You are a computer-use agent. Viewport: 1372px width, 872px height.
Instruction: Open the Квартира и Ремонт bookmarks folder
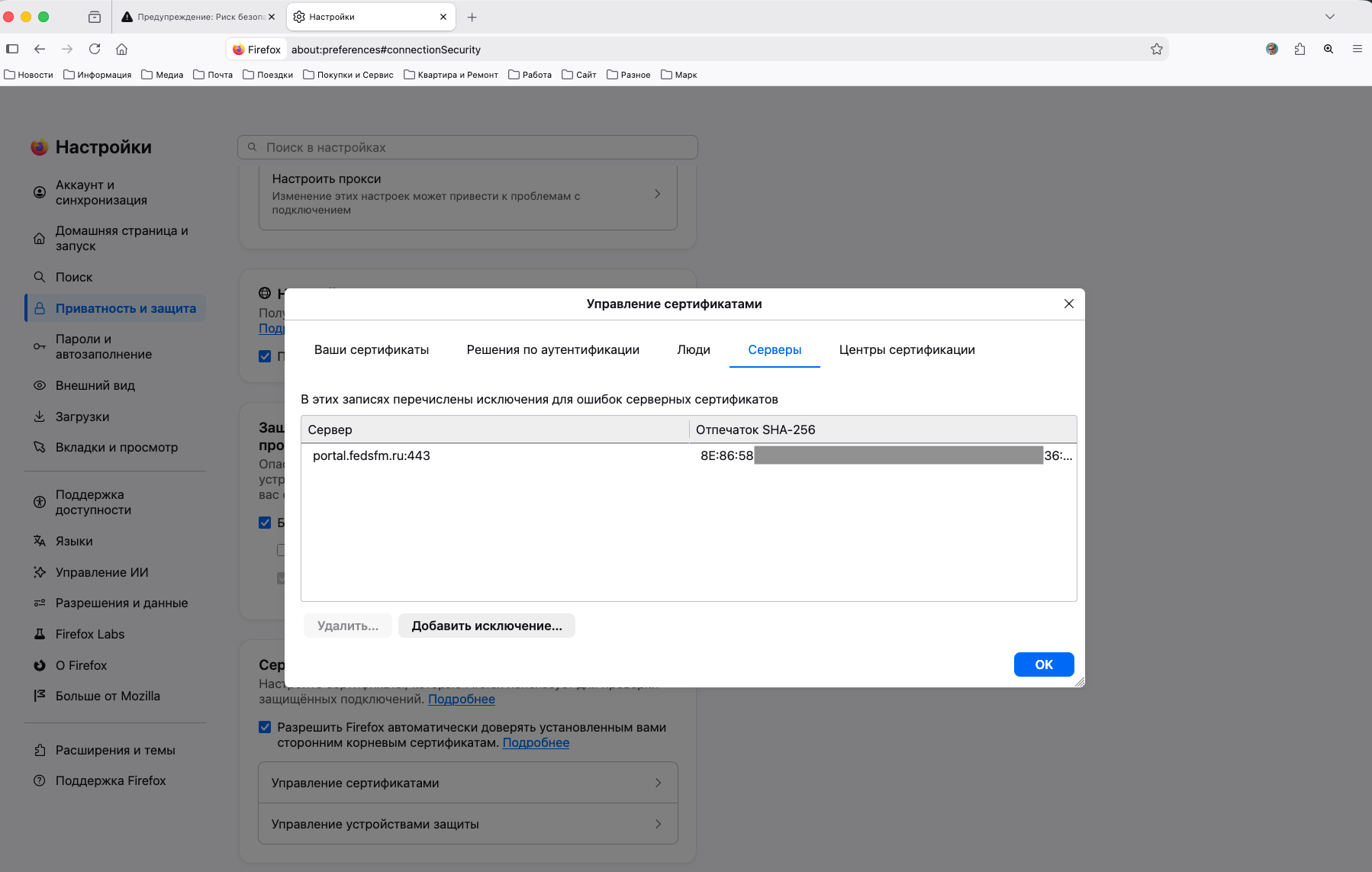pos(451,75)
